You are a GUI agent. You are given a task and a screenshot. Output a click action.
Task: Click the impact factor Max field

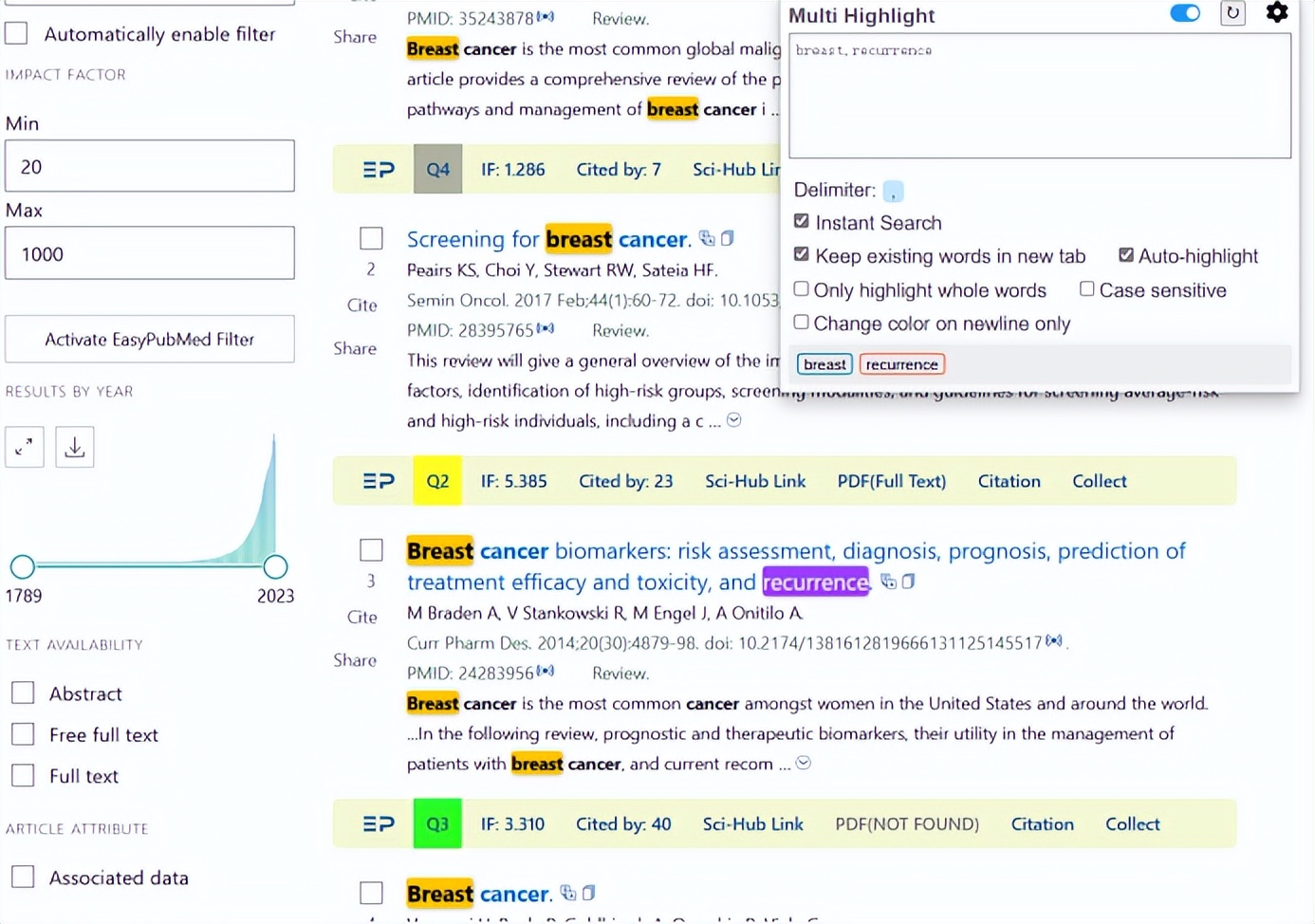150,253
